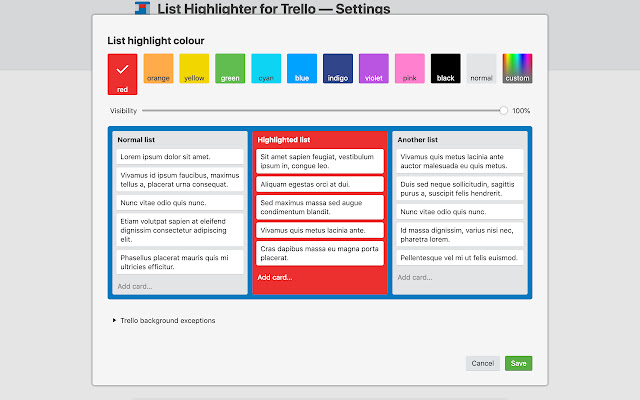Viewport: 640px width, 400px height.
Task: Pick the pink colour swatch
Action: pyautogui.click(x=410, y=69)
